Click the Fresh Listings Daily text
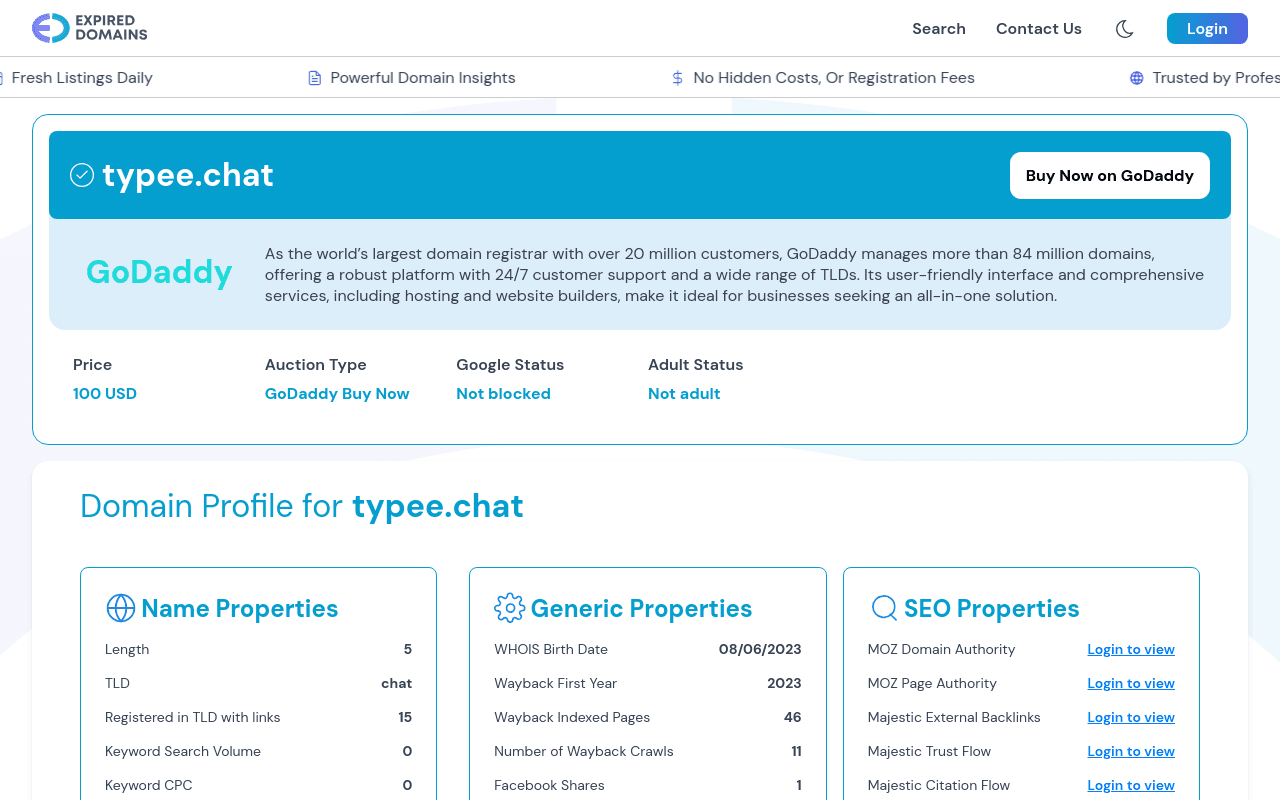Viewport: 1280px width, 800px height. (82, 78)
